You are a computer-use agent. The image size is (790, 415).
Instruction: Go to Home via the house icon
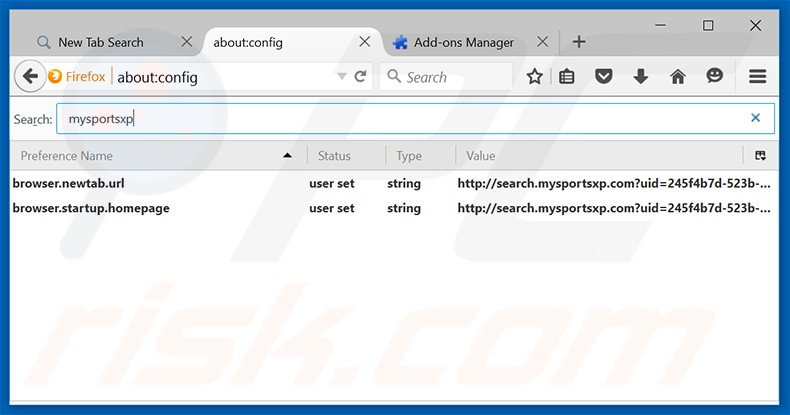point(677,76)
